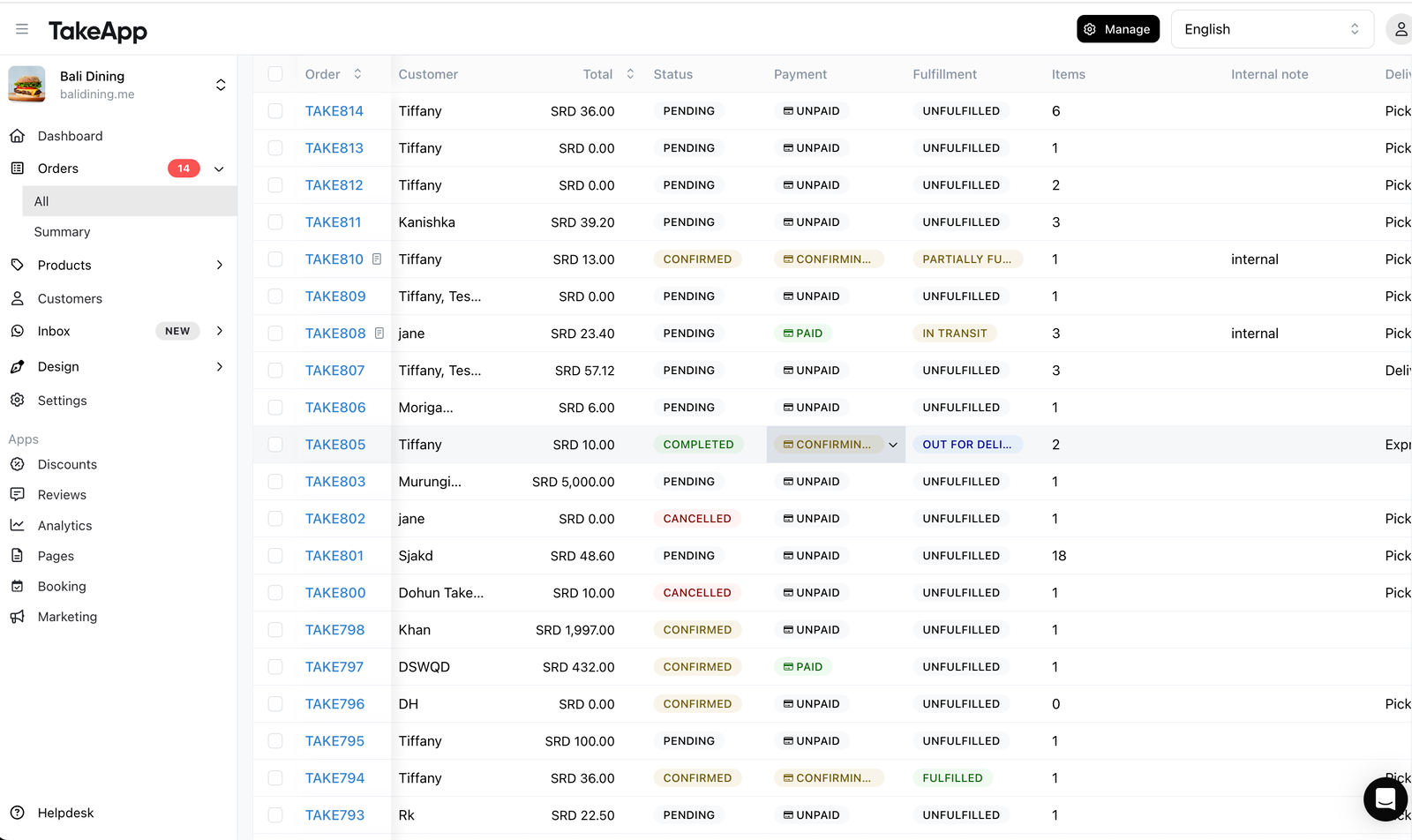
Task: Click the user profile avatar icon
Action: (1400, 29)
